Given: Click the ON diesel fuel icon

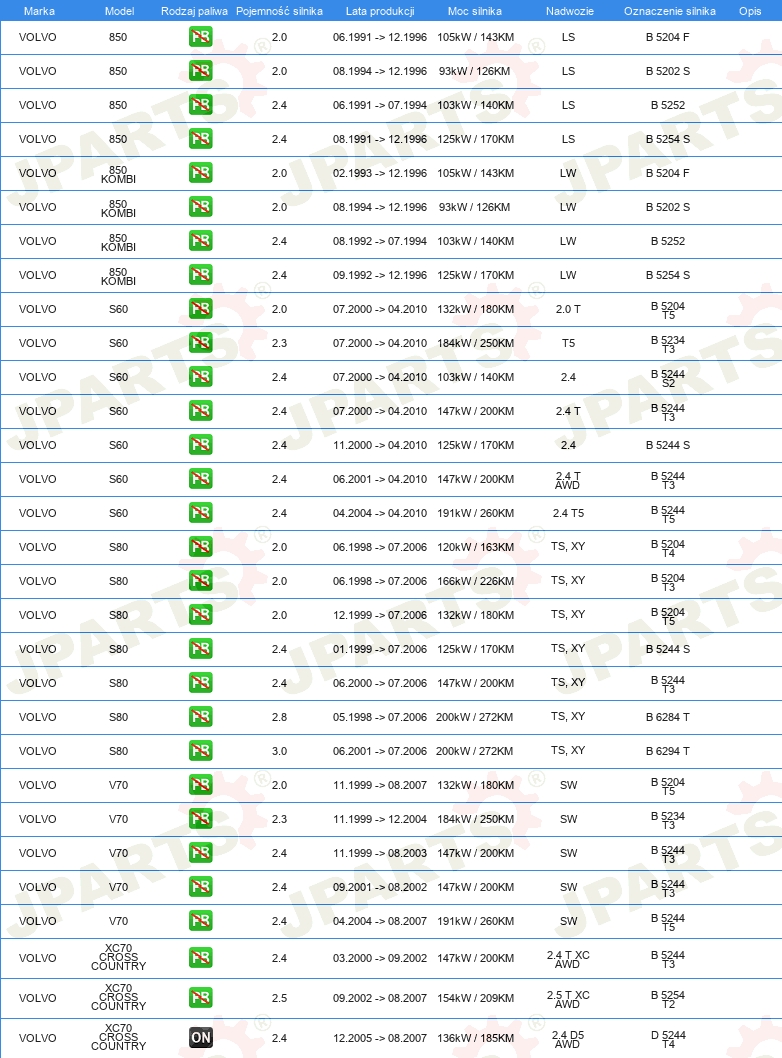Looking at the screenshot, I should point(200,1037).
